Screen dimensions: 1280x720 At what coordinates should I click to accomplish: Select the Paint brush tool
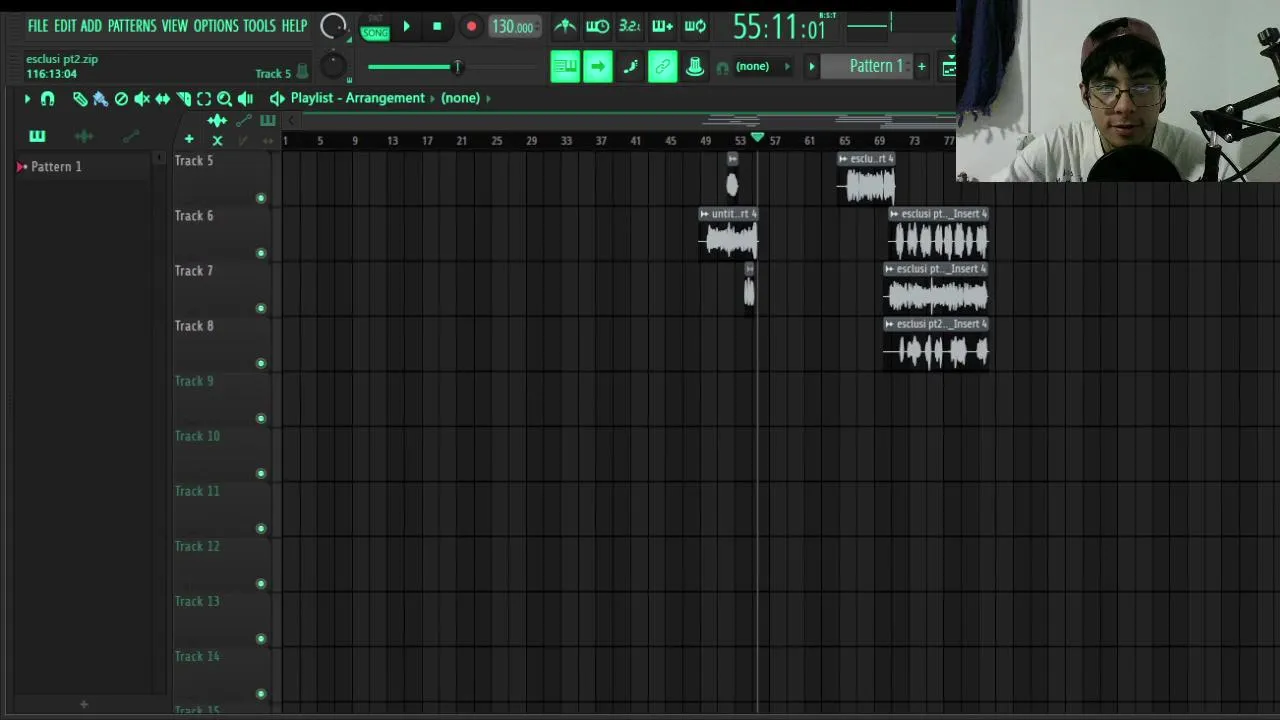pos(100,98)
